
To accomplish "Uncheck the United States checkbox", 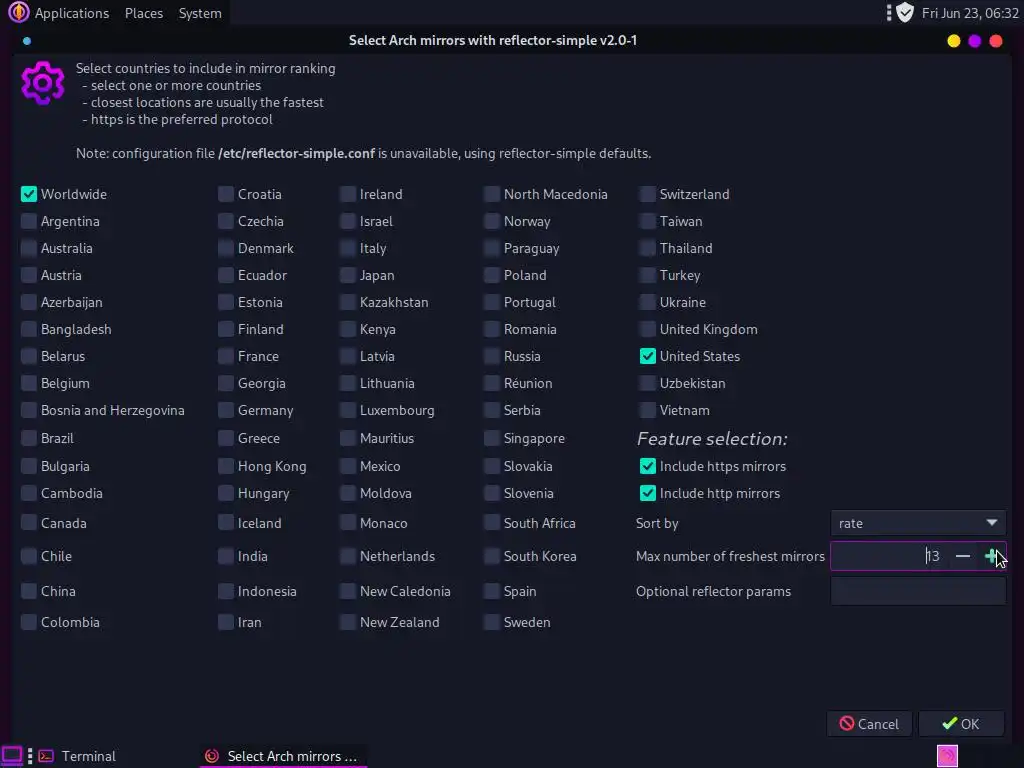I will tap(647, 356).
